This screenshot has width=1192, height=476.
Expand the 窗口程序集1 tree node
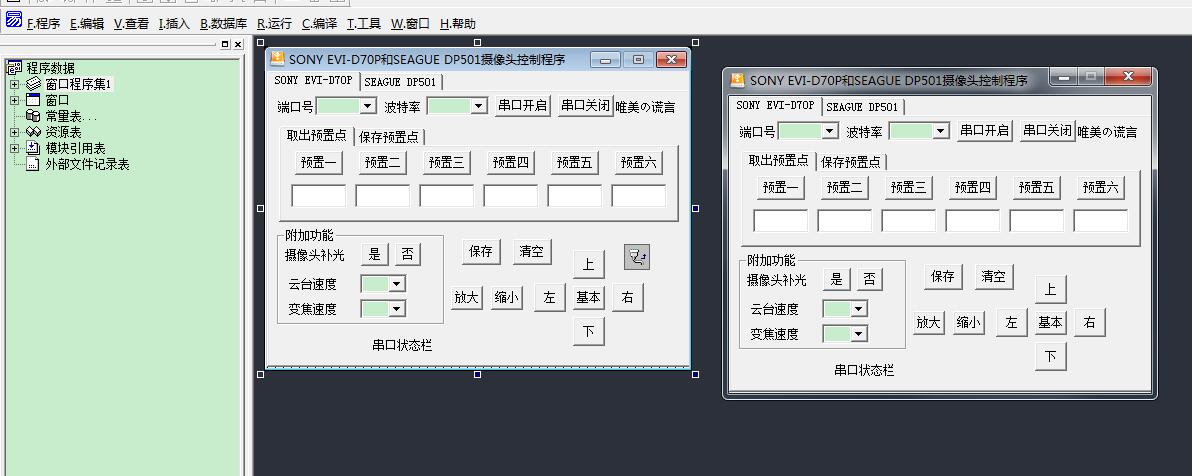(14, 84)
